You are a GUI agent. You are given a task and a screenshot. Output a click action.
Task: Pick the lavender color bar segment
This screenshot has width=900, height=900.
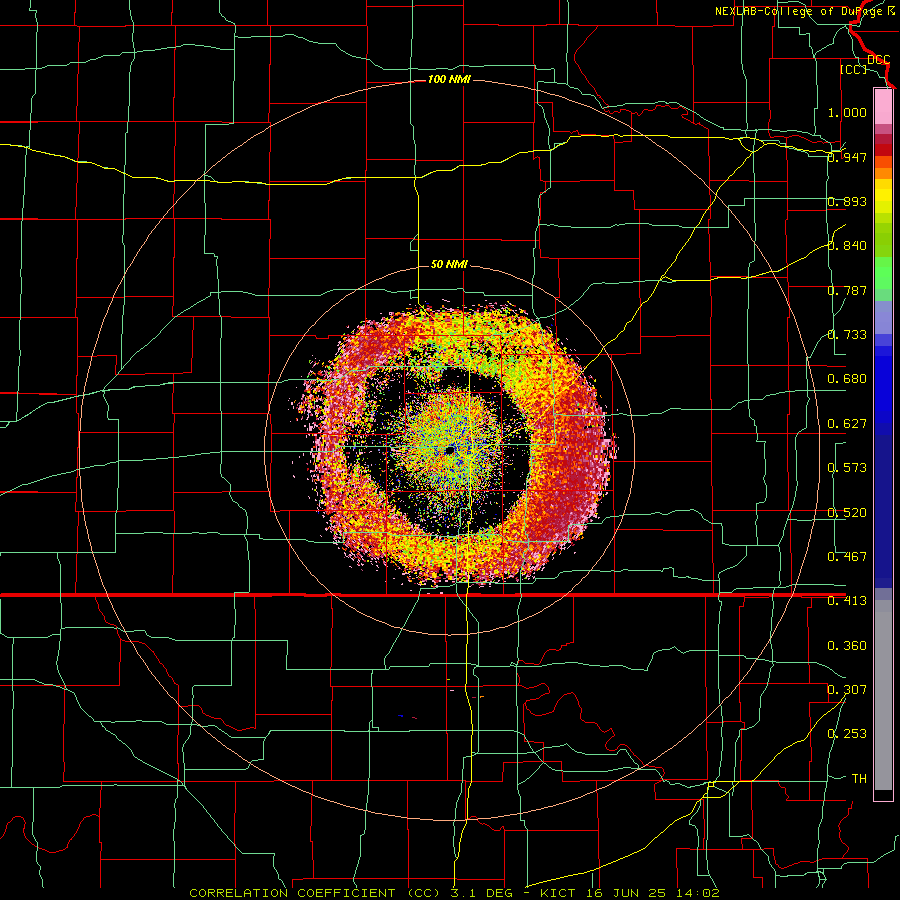[x=883, y=317]
